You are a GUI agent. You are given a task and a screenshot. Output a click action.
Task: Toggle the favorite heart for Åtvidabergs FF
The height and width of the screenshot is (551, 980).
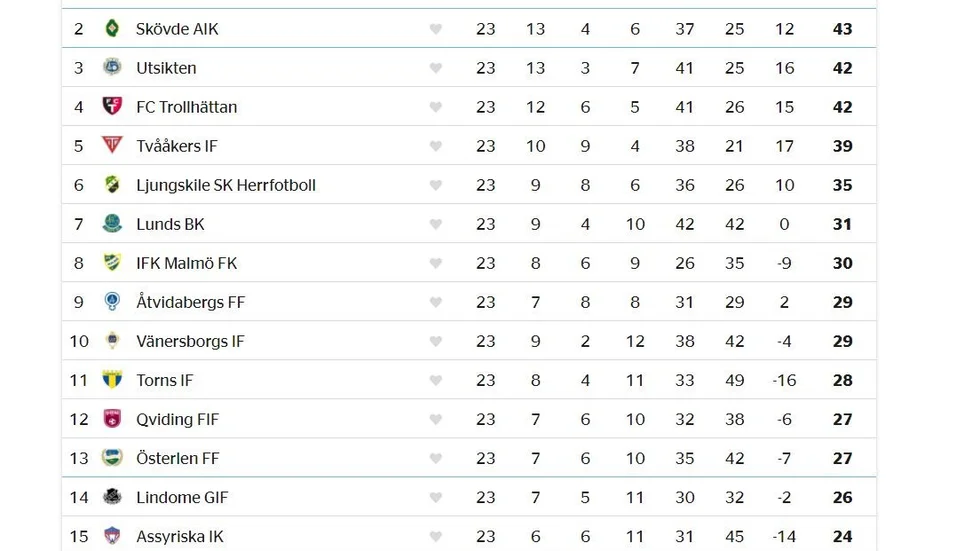(436, 302)
